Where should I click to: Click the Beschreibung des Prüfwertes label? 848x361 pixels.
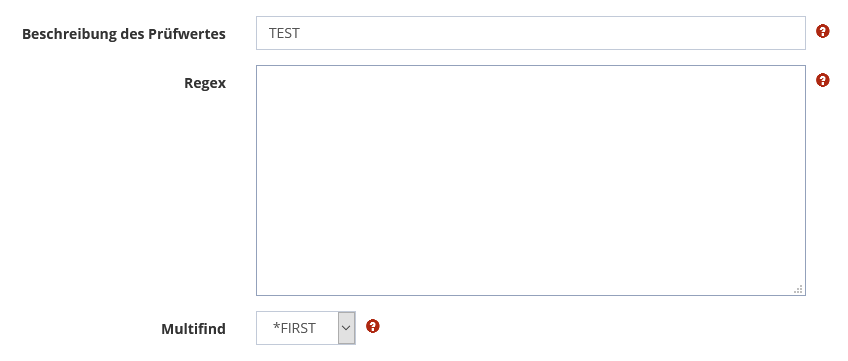click(124, 34)
